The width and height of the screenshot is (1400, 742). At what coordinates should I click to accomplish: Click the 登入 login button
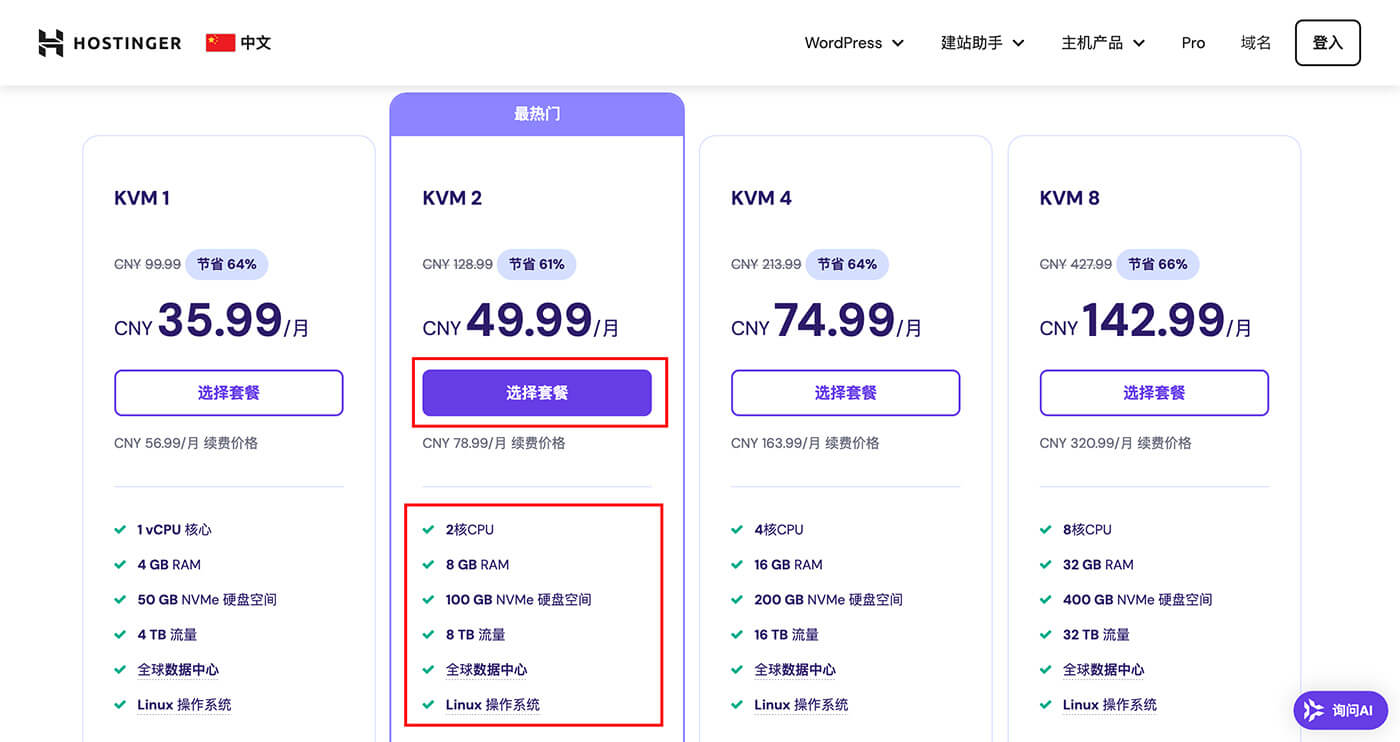point(1328,43)
